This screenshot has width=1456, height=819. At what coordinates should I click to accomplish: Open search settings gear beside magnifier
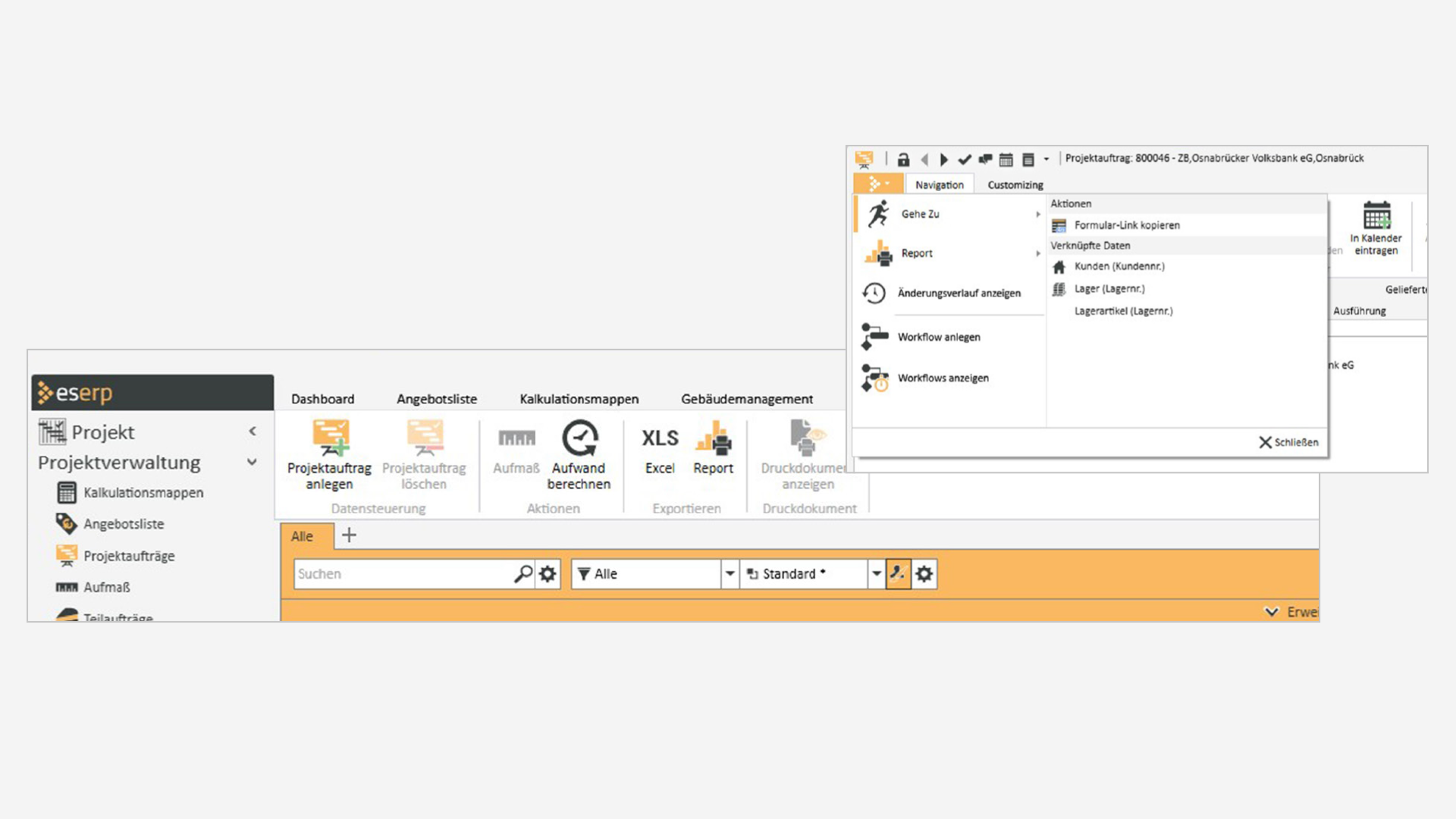coord(548,574)
